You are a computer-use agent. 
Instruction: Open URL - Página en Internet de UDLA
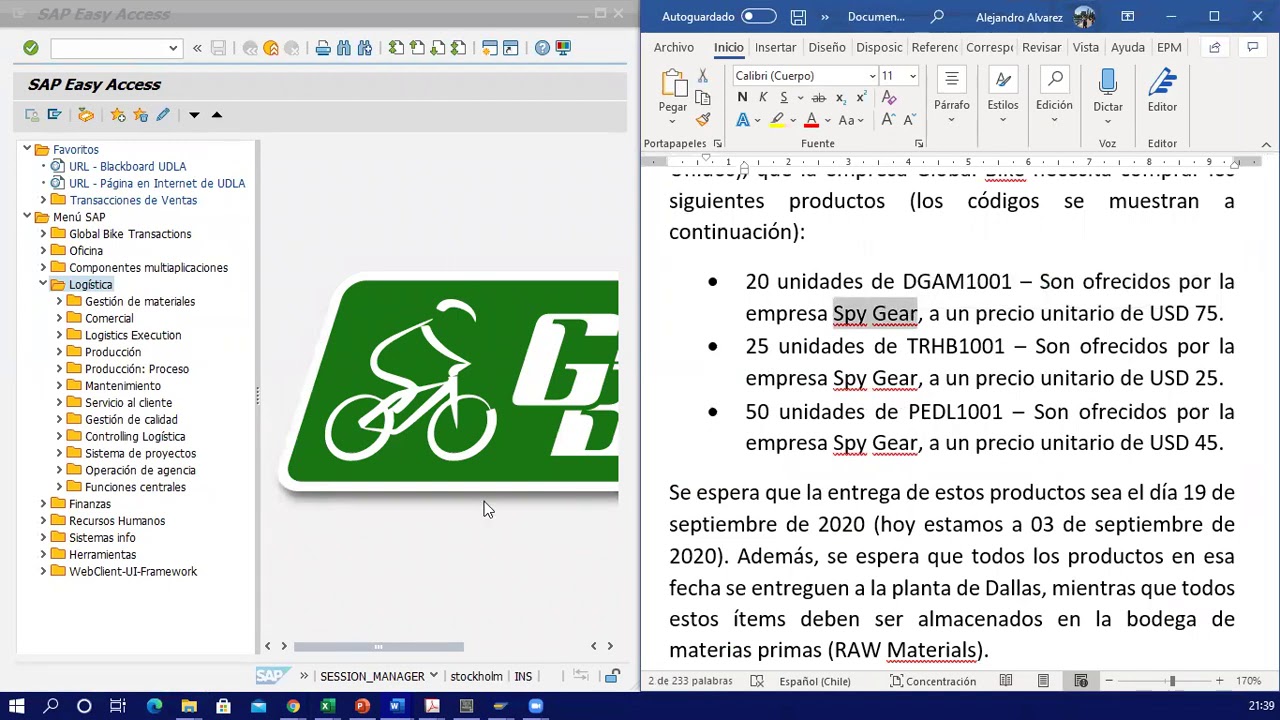pyautogui.click(x=157, y=183)
